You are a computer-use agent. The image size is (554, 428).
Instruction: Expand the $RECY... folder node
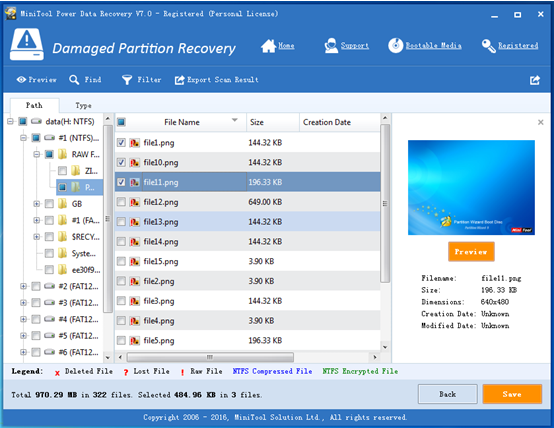coord(36,236)
